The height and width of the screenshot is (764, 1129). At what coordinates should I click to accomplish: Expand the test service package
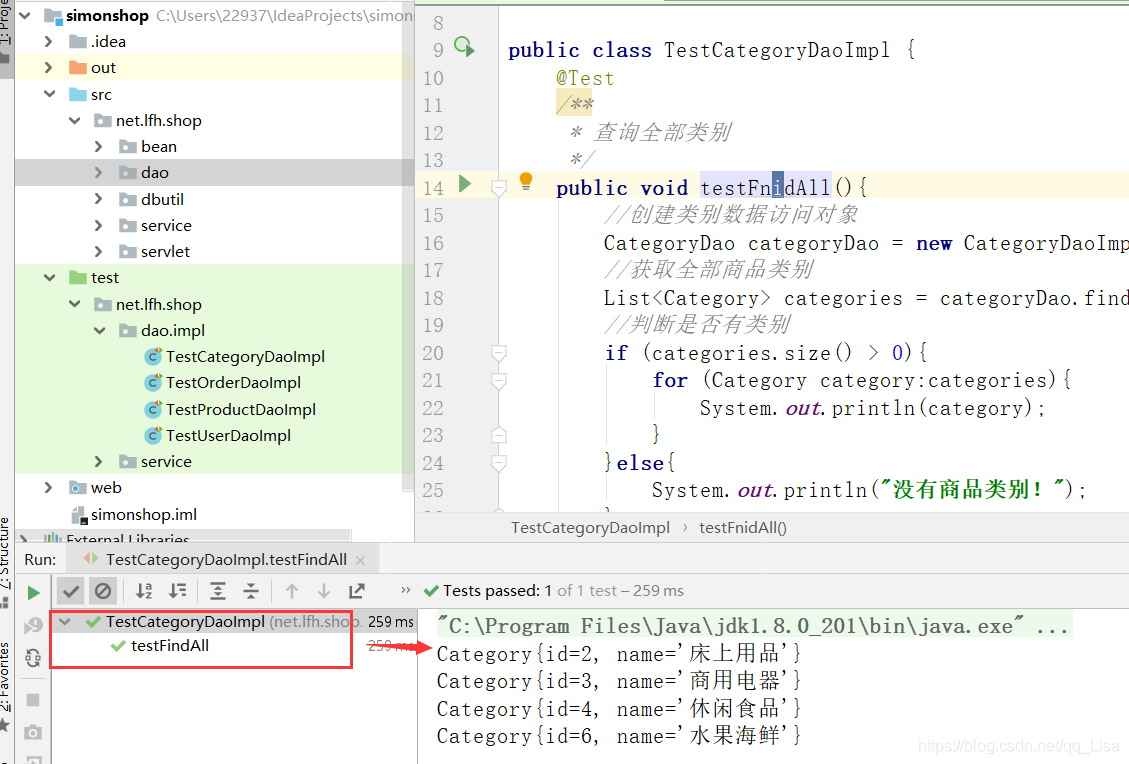[x=99, y=462]
